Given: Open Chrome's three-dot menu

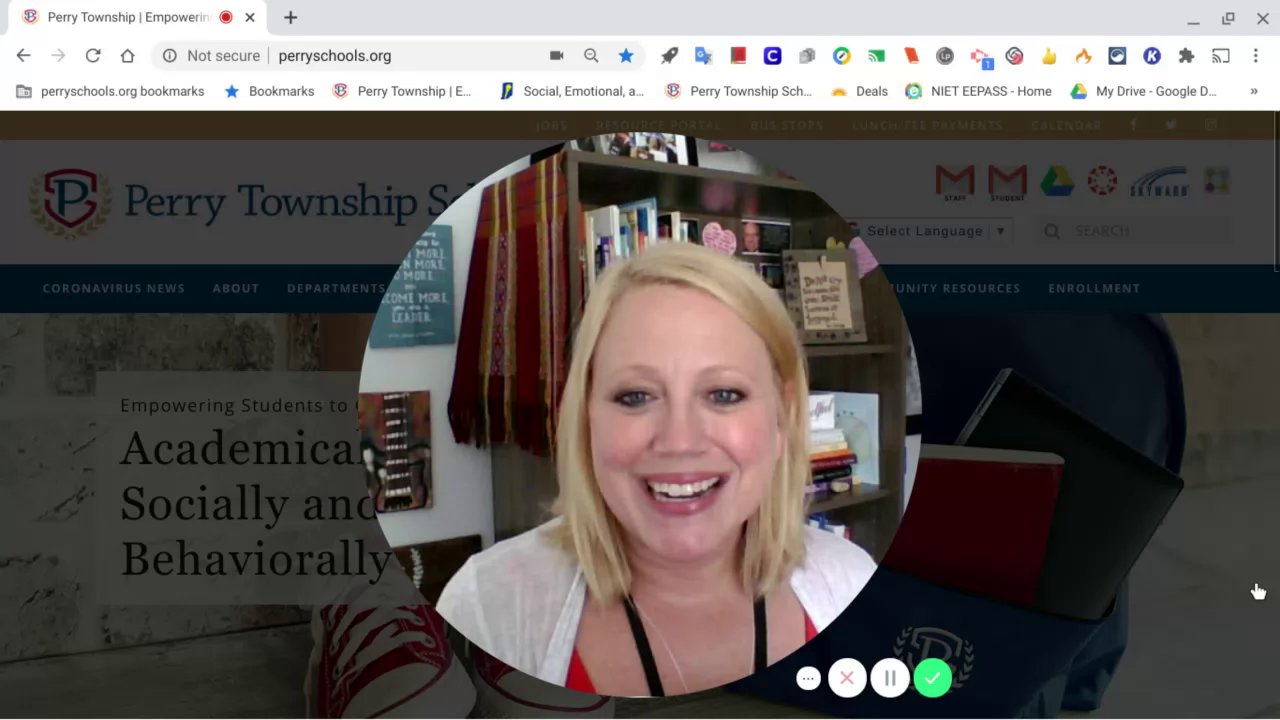Looking at the screenshot, I should [x=1255, y=56].
